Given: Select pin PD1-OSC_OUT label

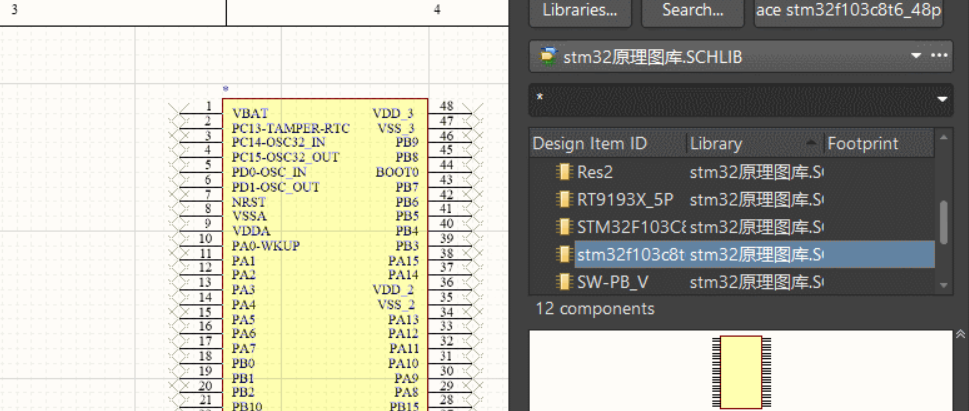Looking at the screenshot, I should [x=276, y=187].
